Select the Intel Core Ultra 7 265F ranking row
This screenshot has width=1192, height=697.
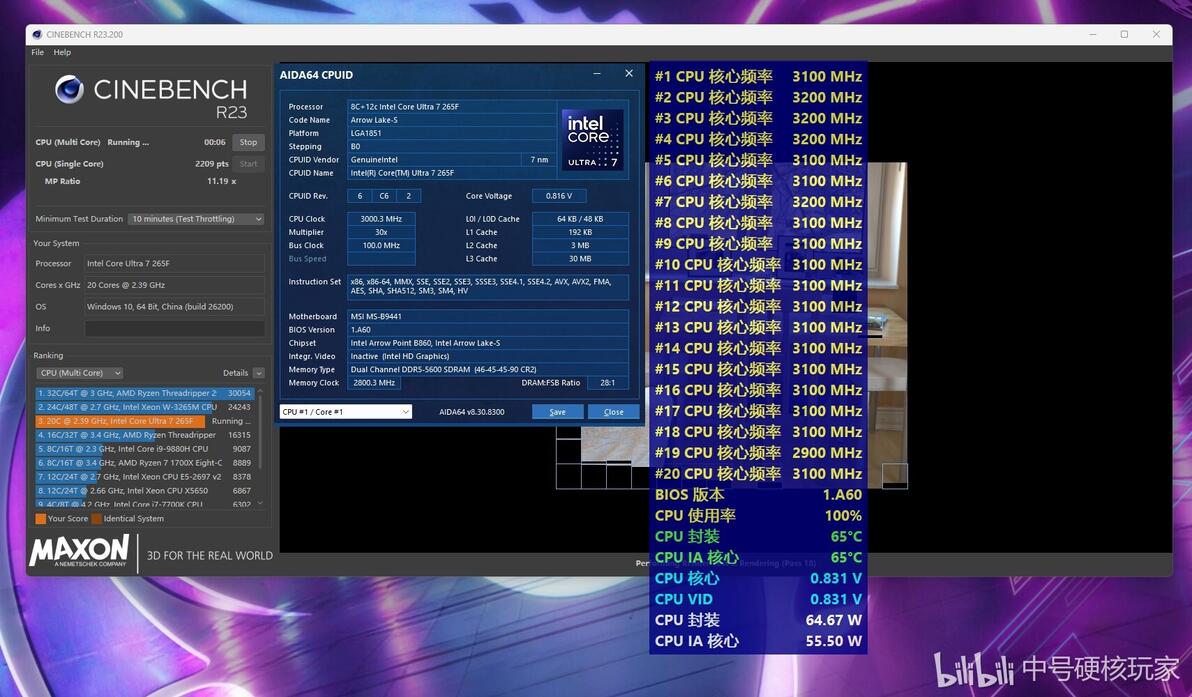(144, 421)
